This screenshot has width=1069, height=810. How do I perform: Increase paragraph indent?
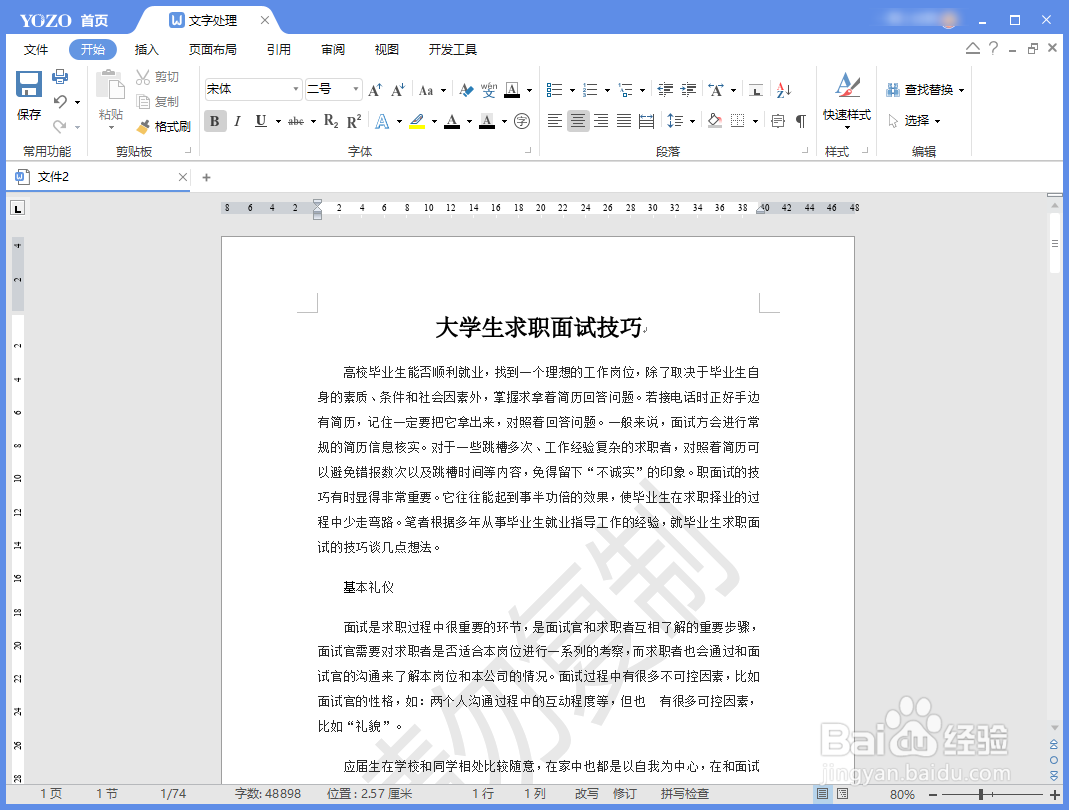tap(689, 89)
